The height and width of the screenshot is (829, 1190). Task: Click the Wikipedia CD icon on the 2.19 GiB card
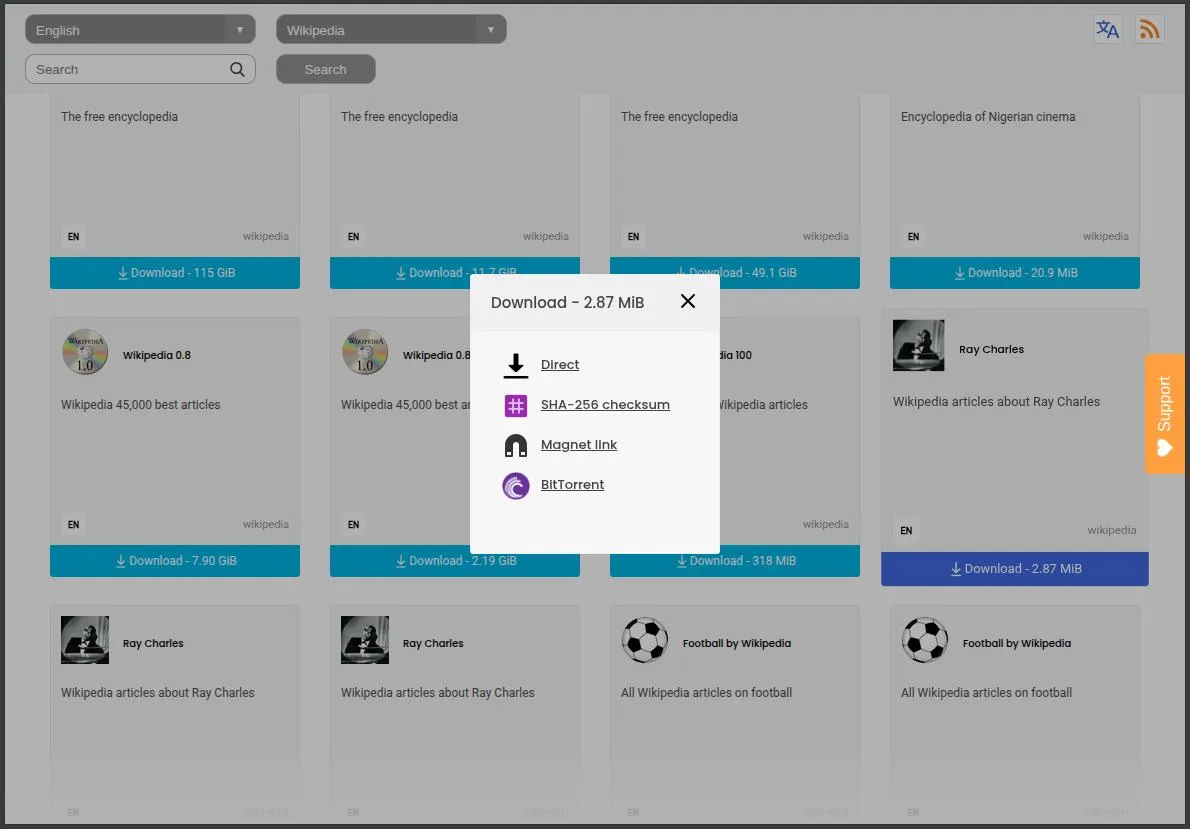[365, 351]
